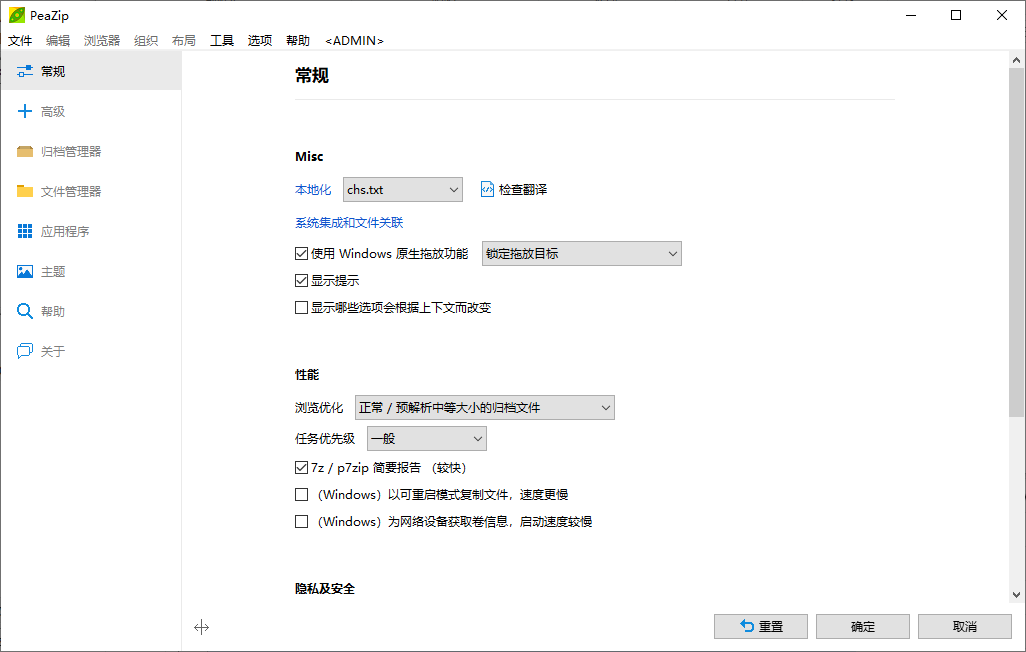Image resolution: width=1026 pixels, height=652 pixels.
Task: Switch to the 高级 settings page label
Action: point(53,111)
